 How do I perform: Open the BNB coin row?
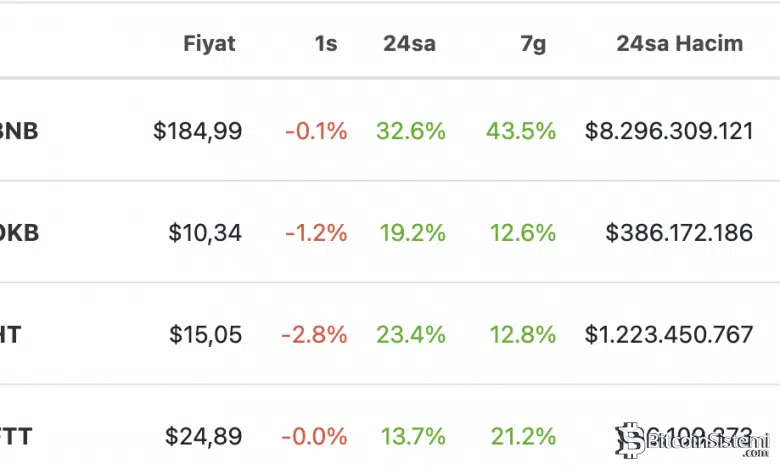20,131
